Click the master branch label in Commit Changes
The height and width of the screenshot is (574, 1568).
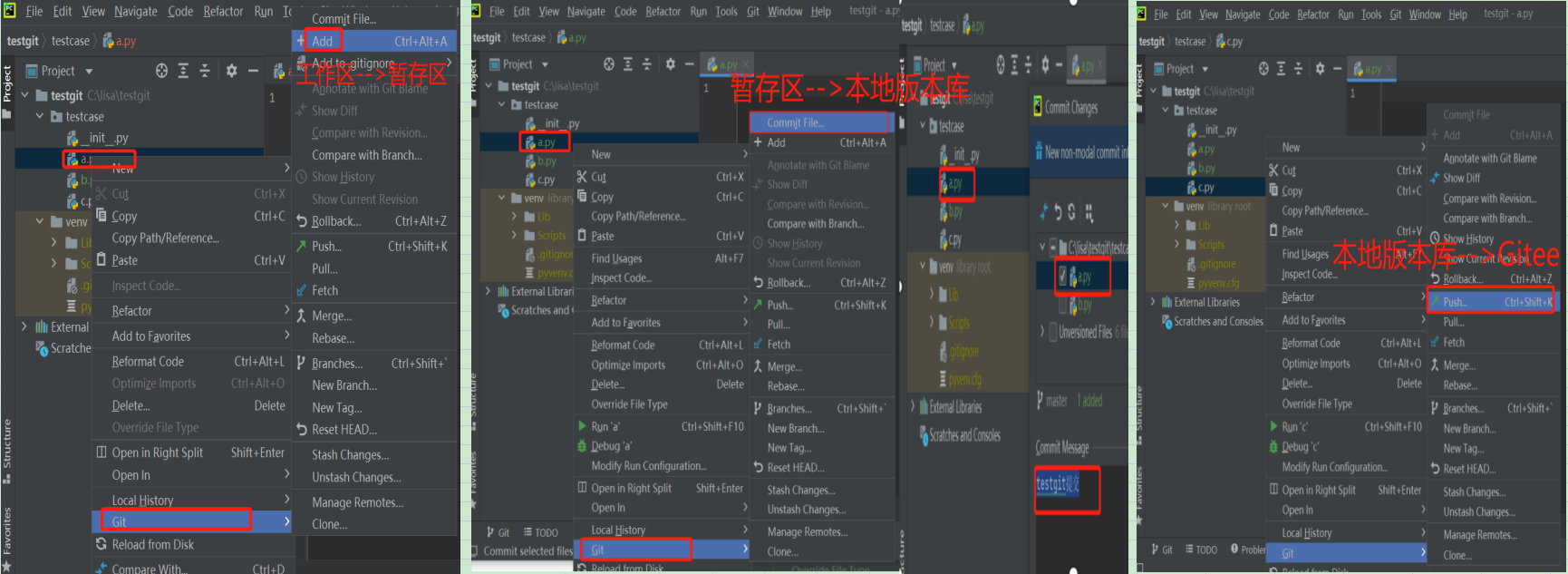pyautogui.click(x=1057, y=400)
